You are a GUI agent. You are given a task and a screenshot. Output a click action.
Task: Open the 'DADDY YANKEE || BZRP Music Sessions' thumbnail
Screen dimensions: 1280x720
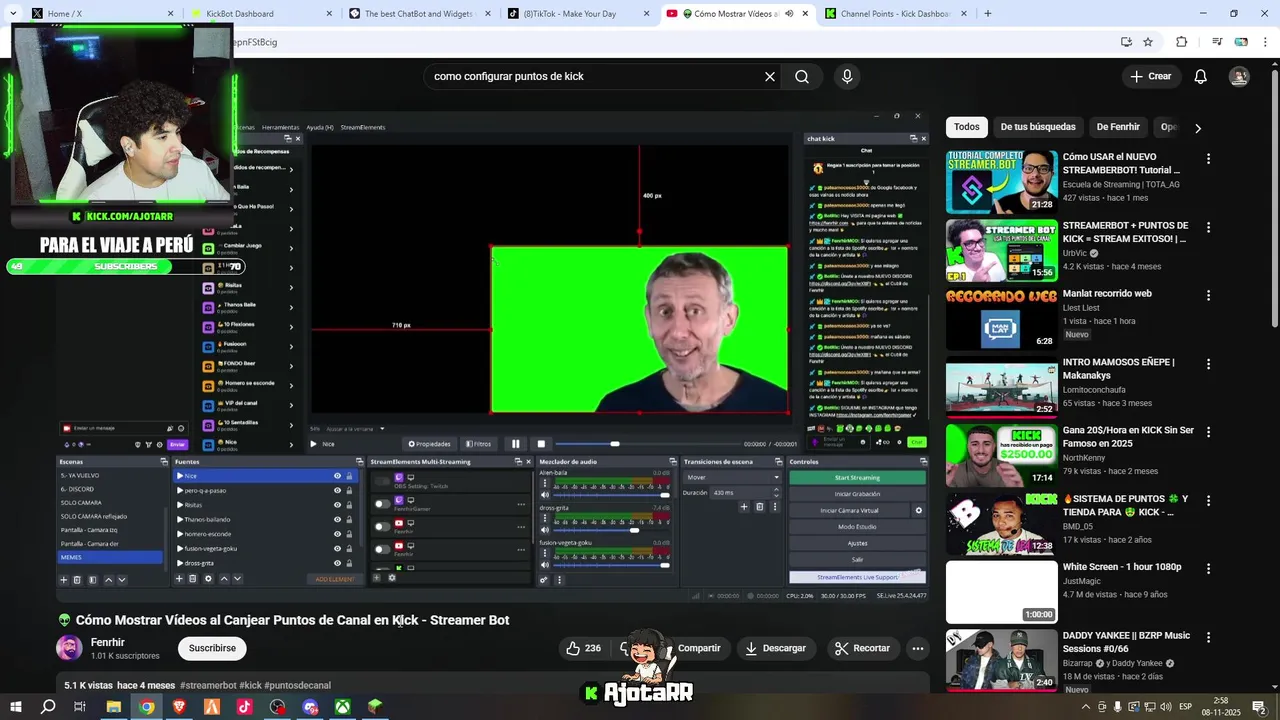pos(1001,660)
